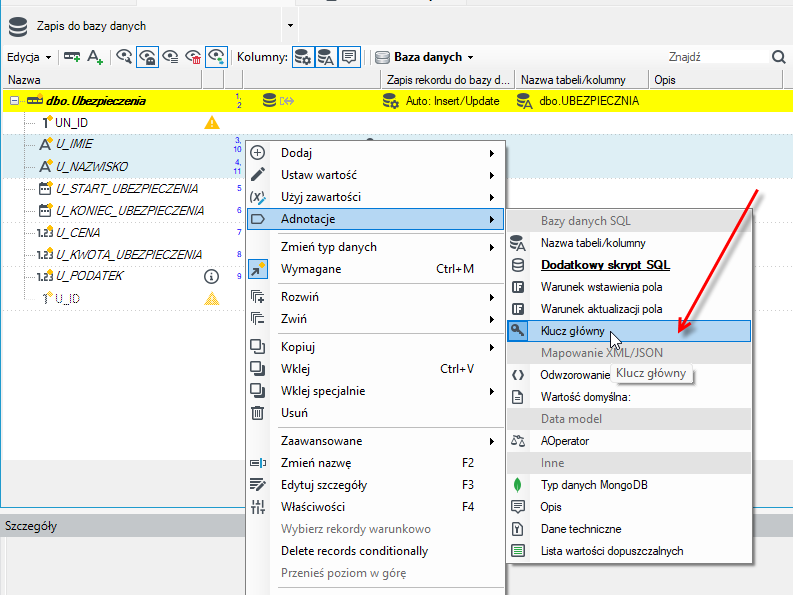Select the U_KWOTA_UBEZPIECZENIA numeric field
Image resolution: width=793 pixels, height=595 pixels.
[x=128, y=254]
